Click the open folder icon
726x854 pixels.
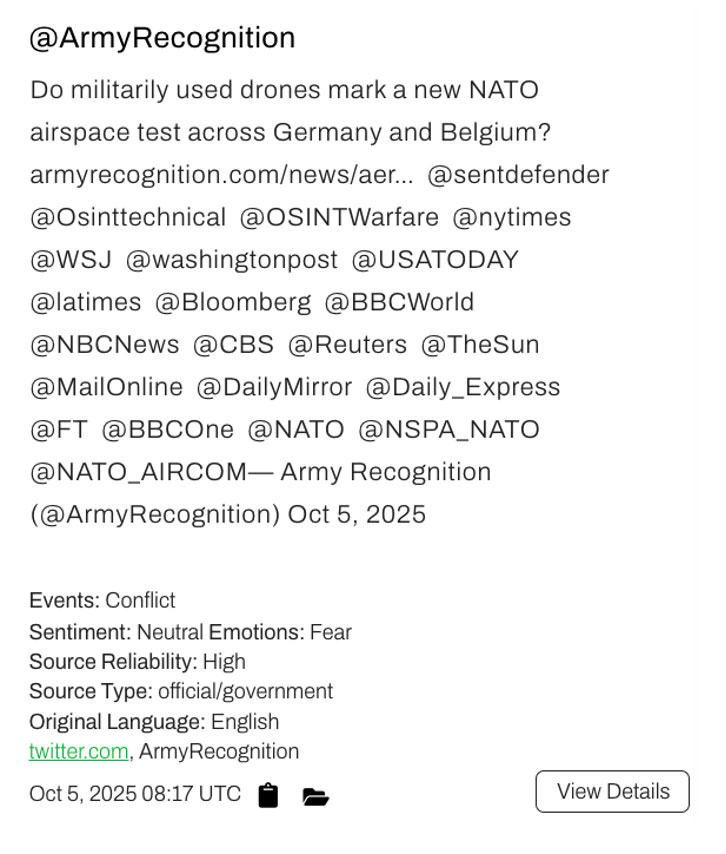[315, 796]
